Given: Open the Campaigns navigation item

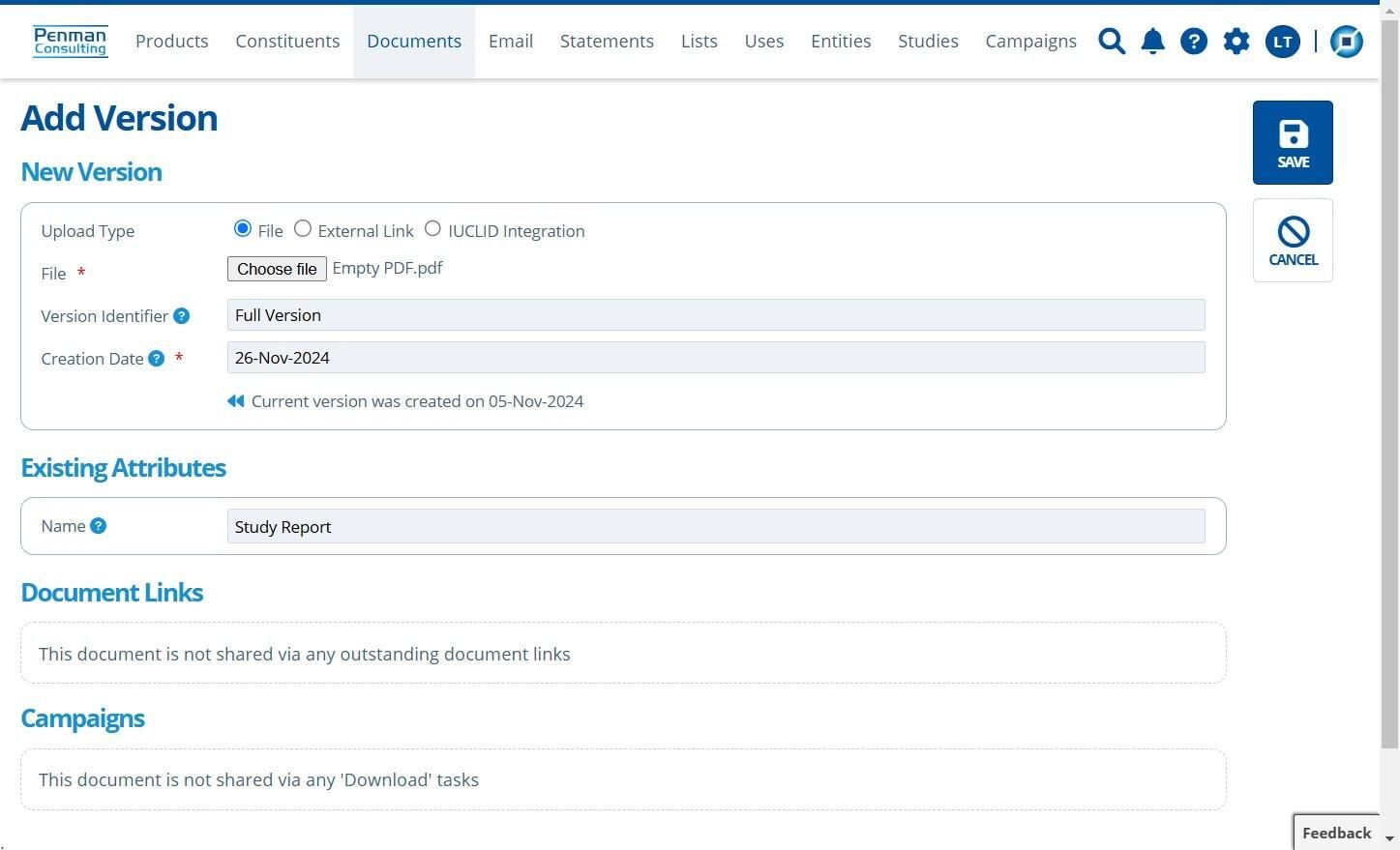Looking at the screenshot, I should tap(1030, 42).
